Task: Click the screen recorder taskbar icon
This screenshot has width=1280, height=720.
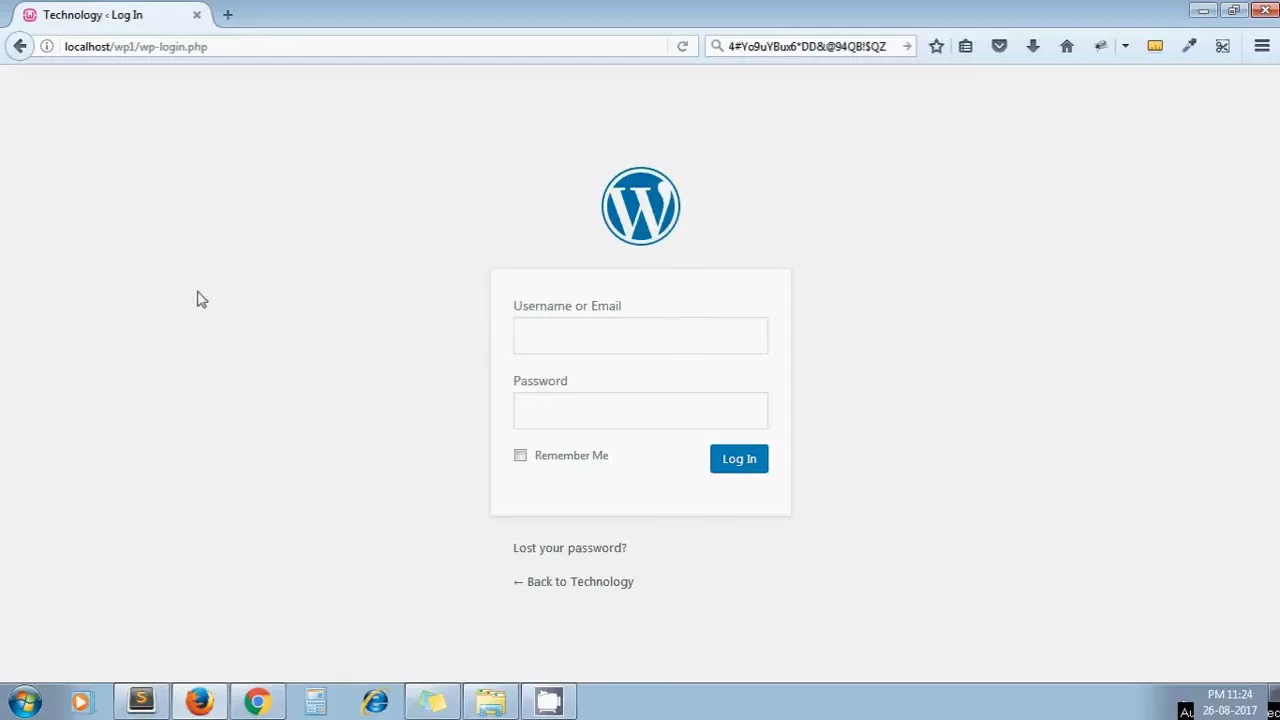Action: [x=548, y=701]
